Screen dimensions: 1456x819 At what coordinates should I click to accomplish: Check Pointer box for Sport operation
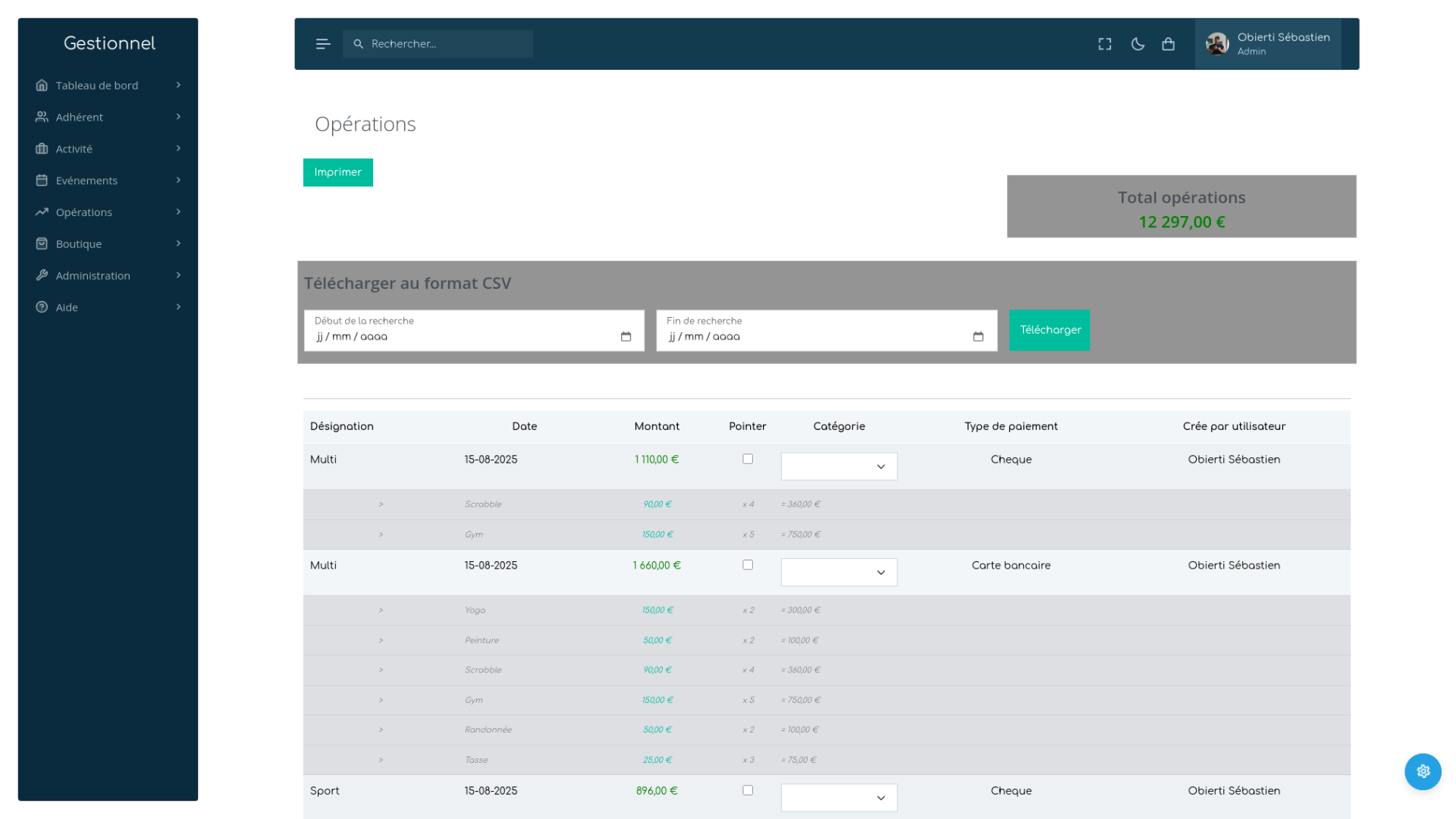point(748,790)
